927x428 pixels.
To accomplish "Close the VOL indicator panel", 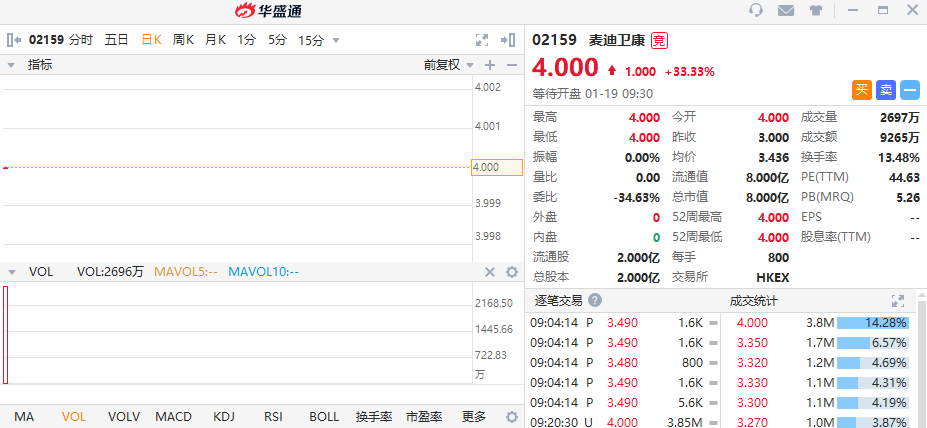I will 490,272.
